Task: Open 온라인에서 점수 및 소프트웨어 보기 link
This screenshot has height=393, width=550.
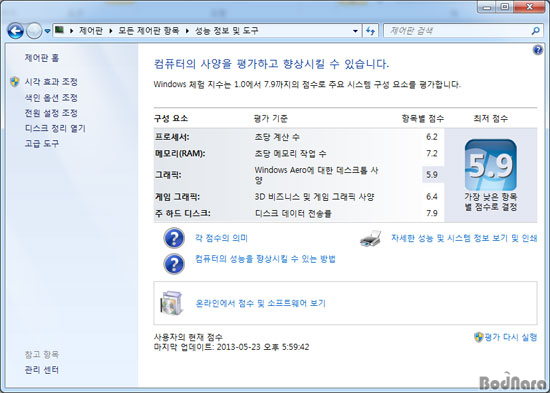Action: click(x=260, y=303)
